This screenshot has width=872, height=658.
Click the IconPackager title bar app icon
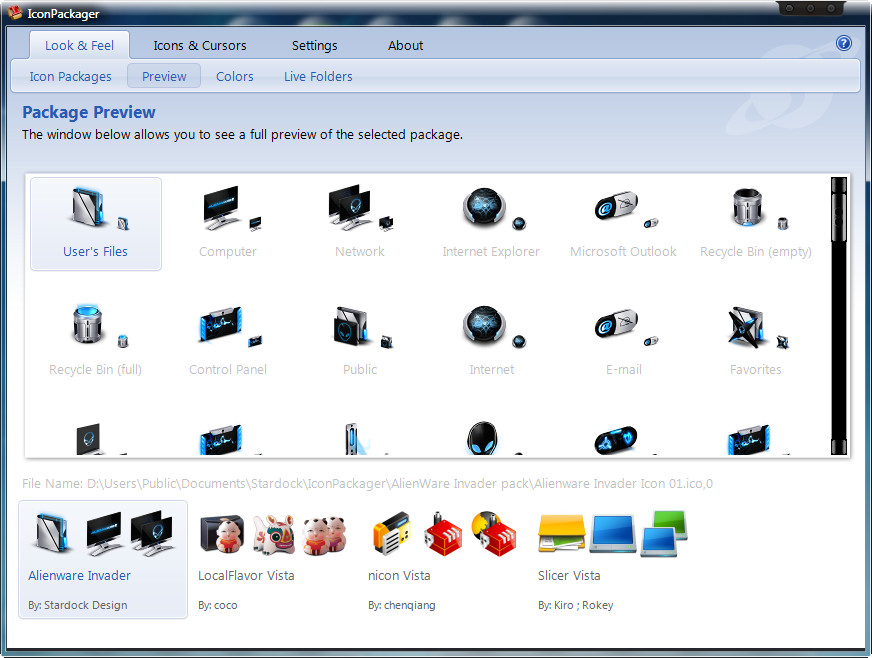[14, 12]
